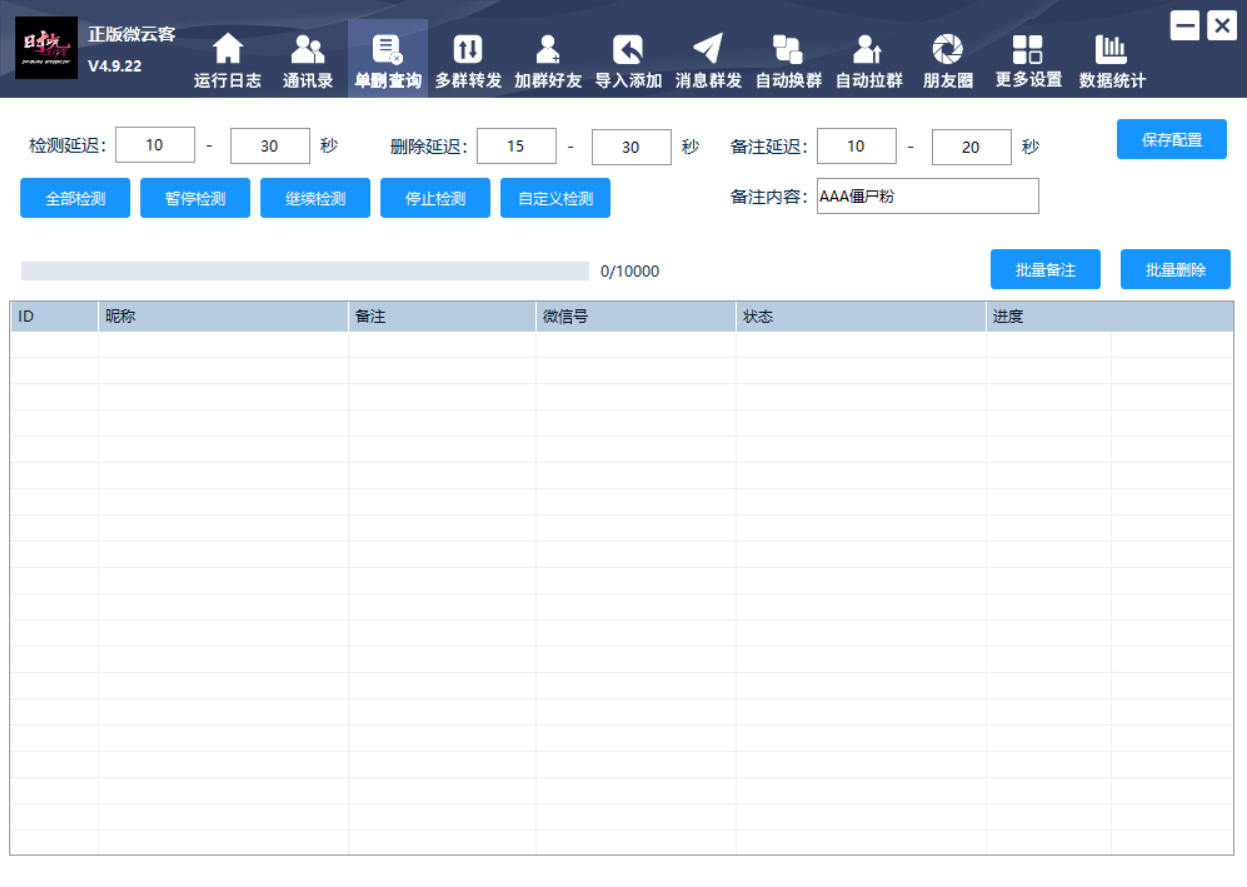
Task: Open the 运行日志 home icon
Action: (228, 49)
